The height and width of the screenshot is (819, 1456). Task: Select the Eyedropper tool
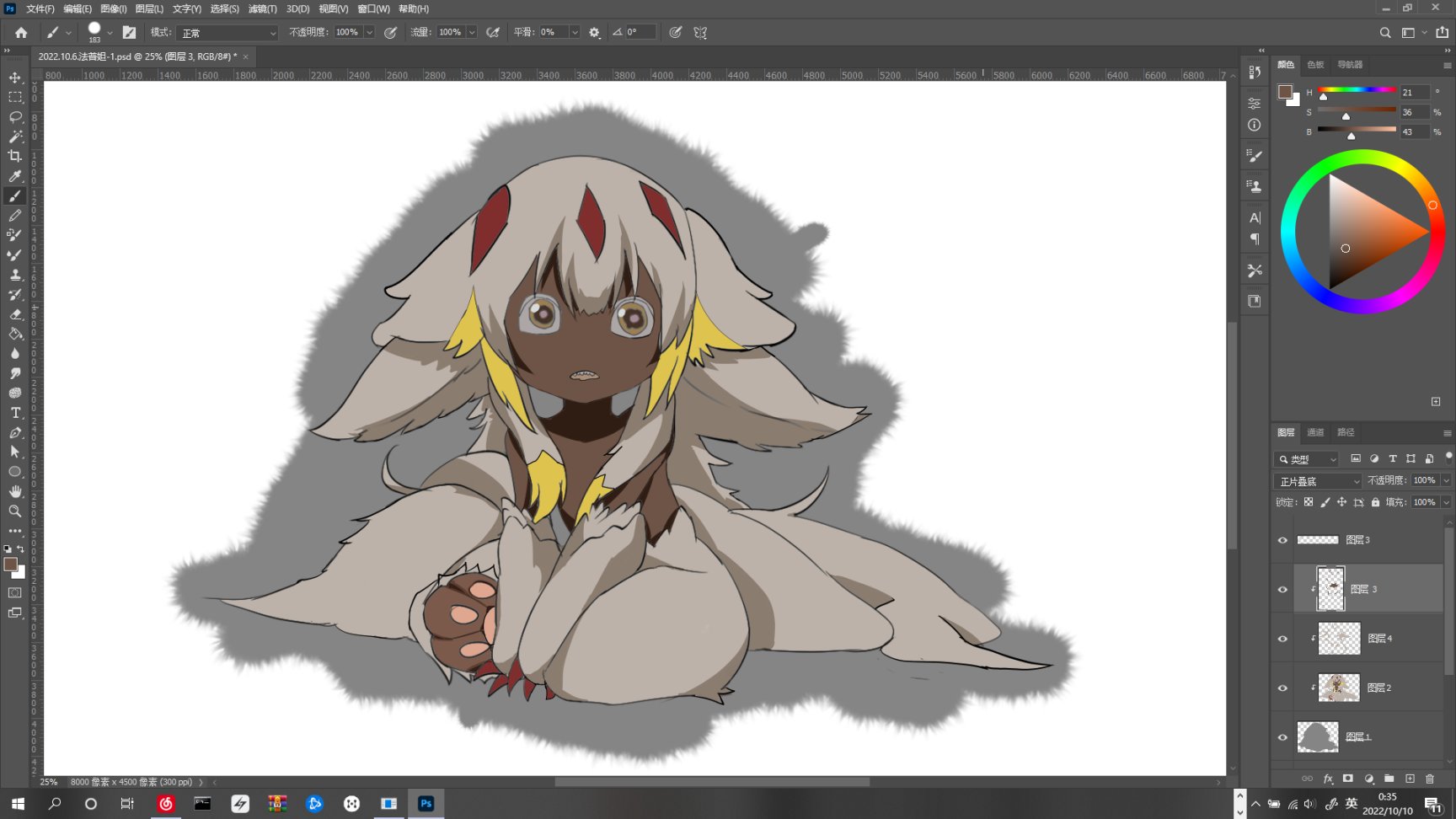(x=15, y=176)
